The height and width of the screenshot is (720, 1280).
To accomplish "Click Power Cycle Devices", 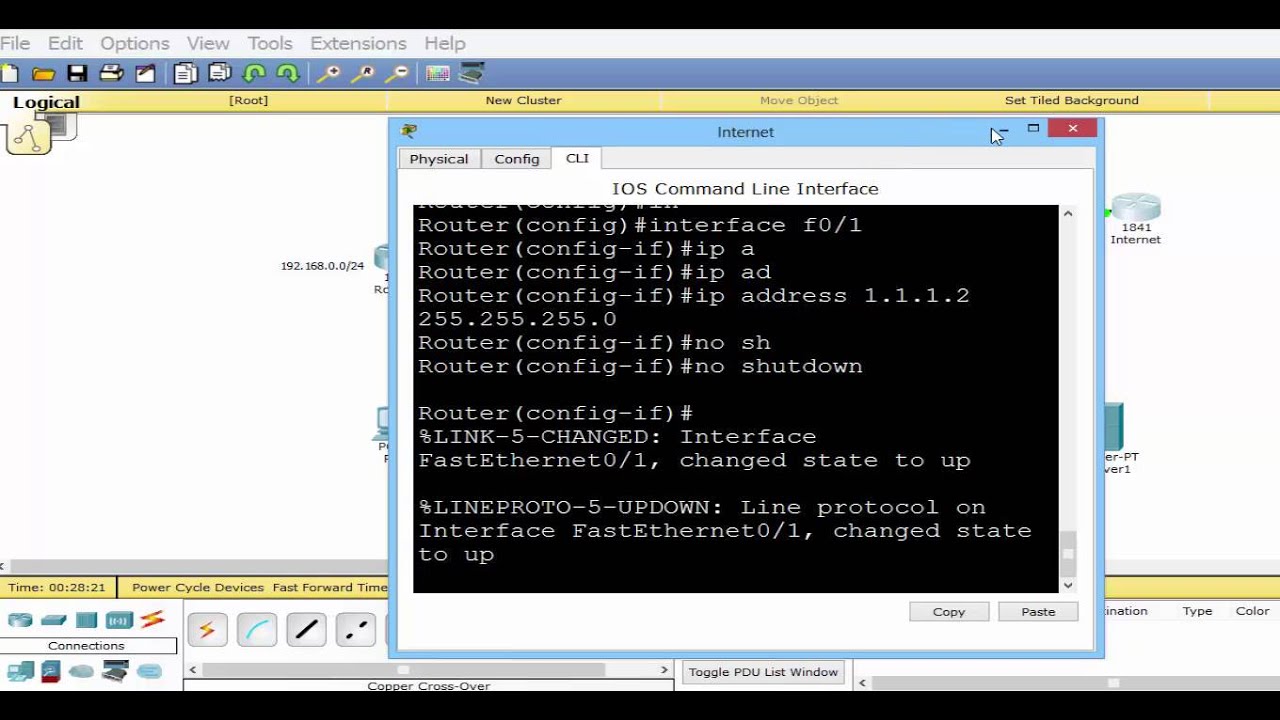I will click(x=198, y=587).
